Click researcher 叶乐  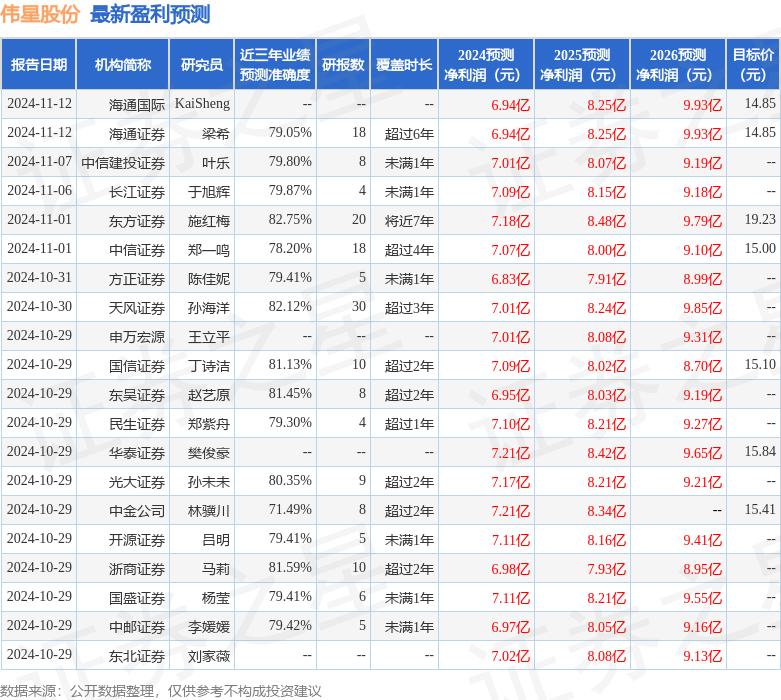click(x=216, y=162)
